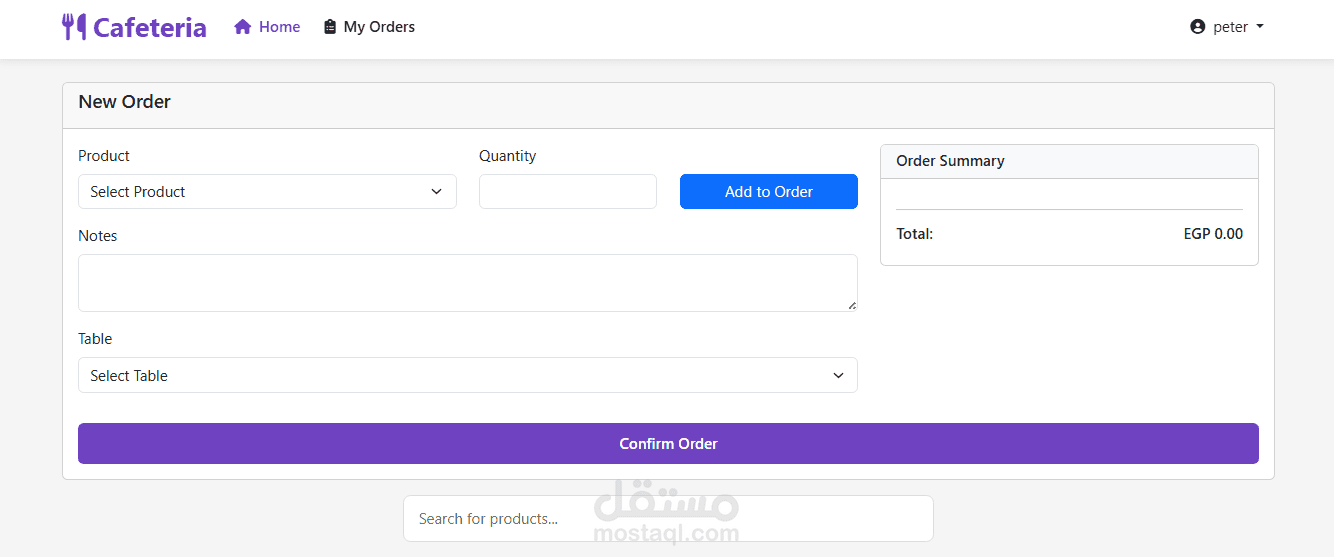Image resolution: width=1334 pixels, height=557 pixels.
Task: Click the Cafeteria brand name link
Action: [x=150, y=27]
